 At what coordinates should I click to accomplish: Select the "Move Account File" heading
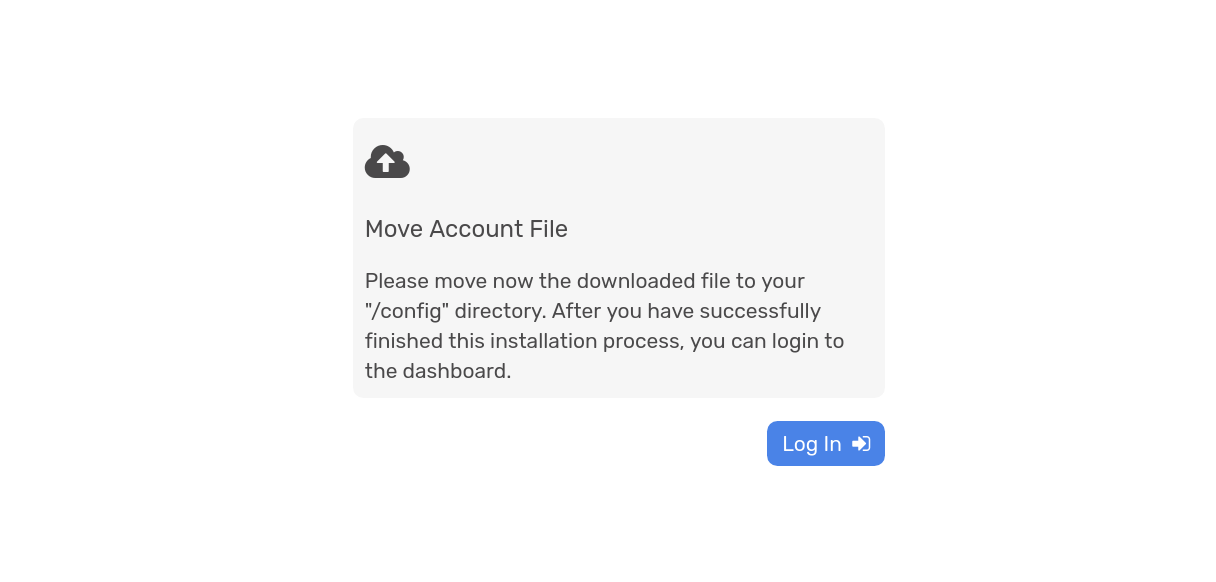tap(466, 229)
